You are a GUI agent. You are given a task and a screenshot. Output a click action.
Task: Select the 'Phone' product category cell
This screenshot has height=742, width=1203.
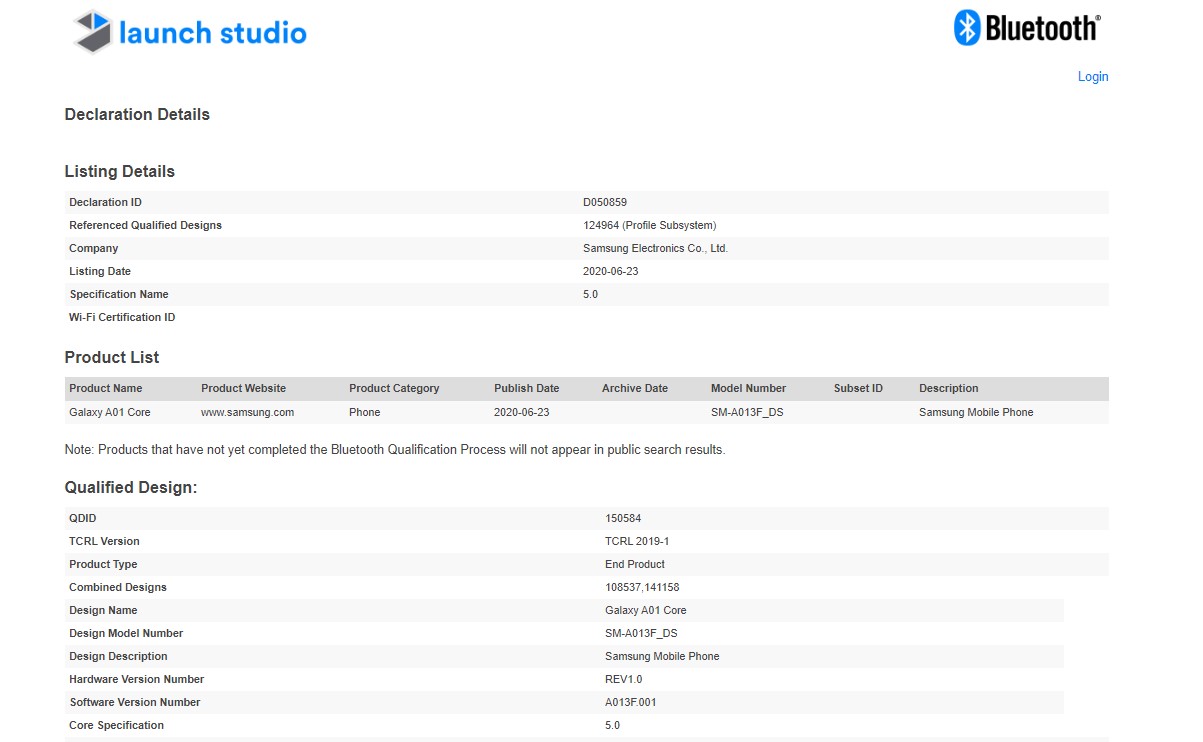365,413
